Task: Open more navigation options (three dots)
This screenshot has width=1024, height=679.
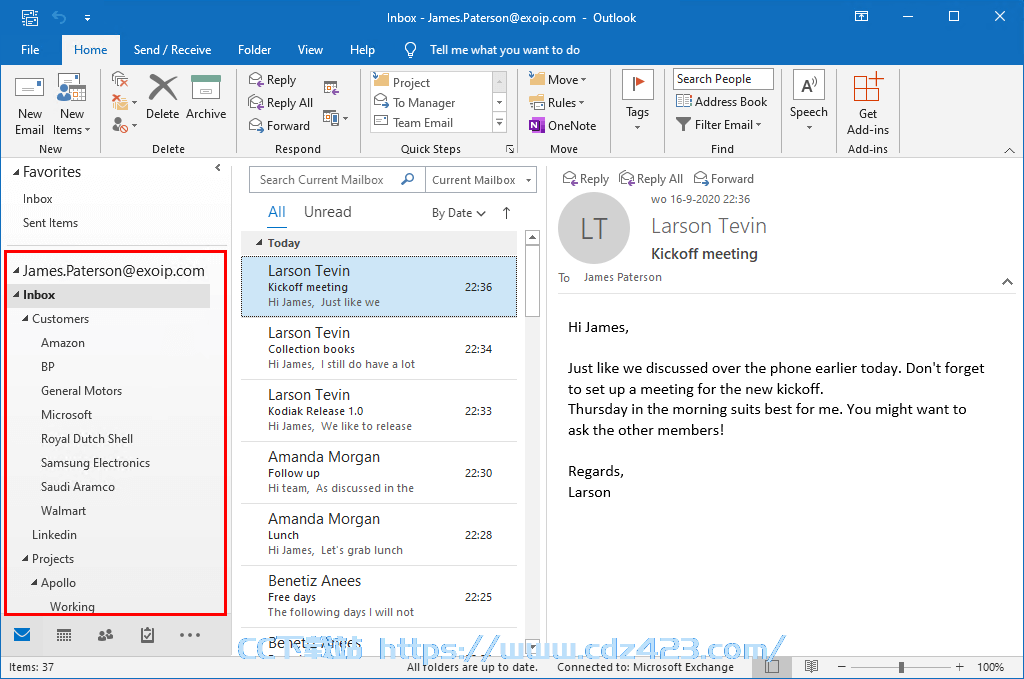Action: point(190,635)
